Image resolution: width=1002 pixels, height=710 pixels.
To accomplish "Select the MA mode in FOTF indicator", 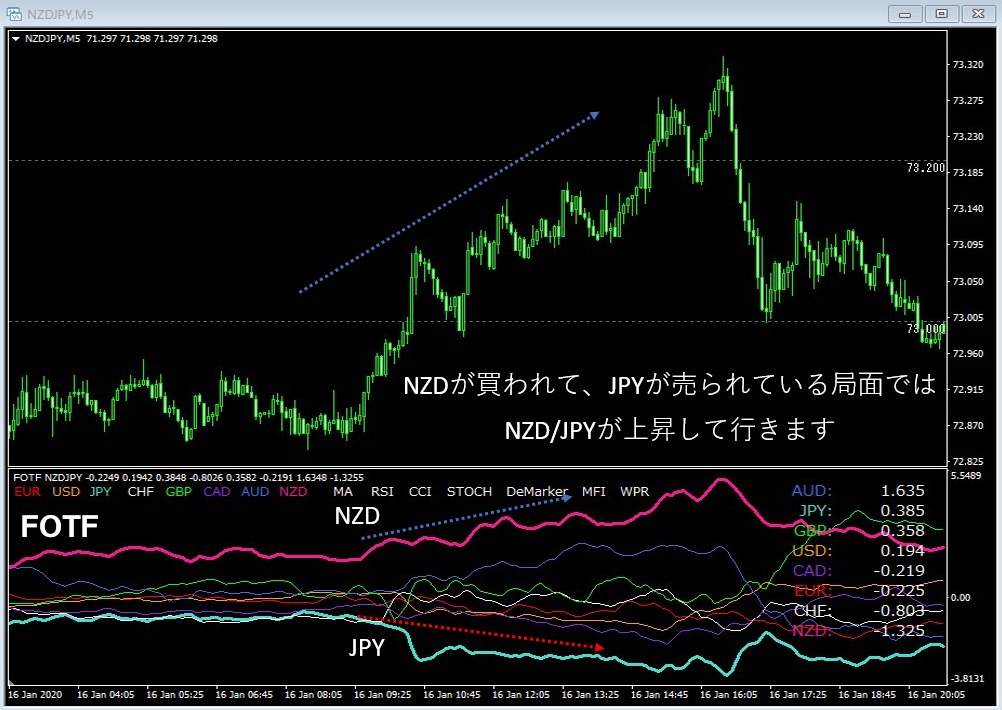I will pos(343,491).
